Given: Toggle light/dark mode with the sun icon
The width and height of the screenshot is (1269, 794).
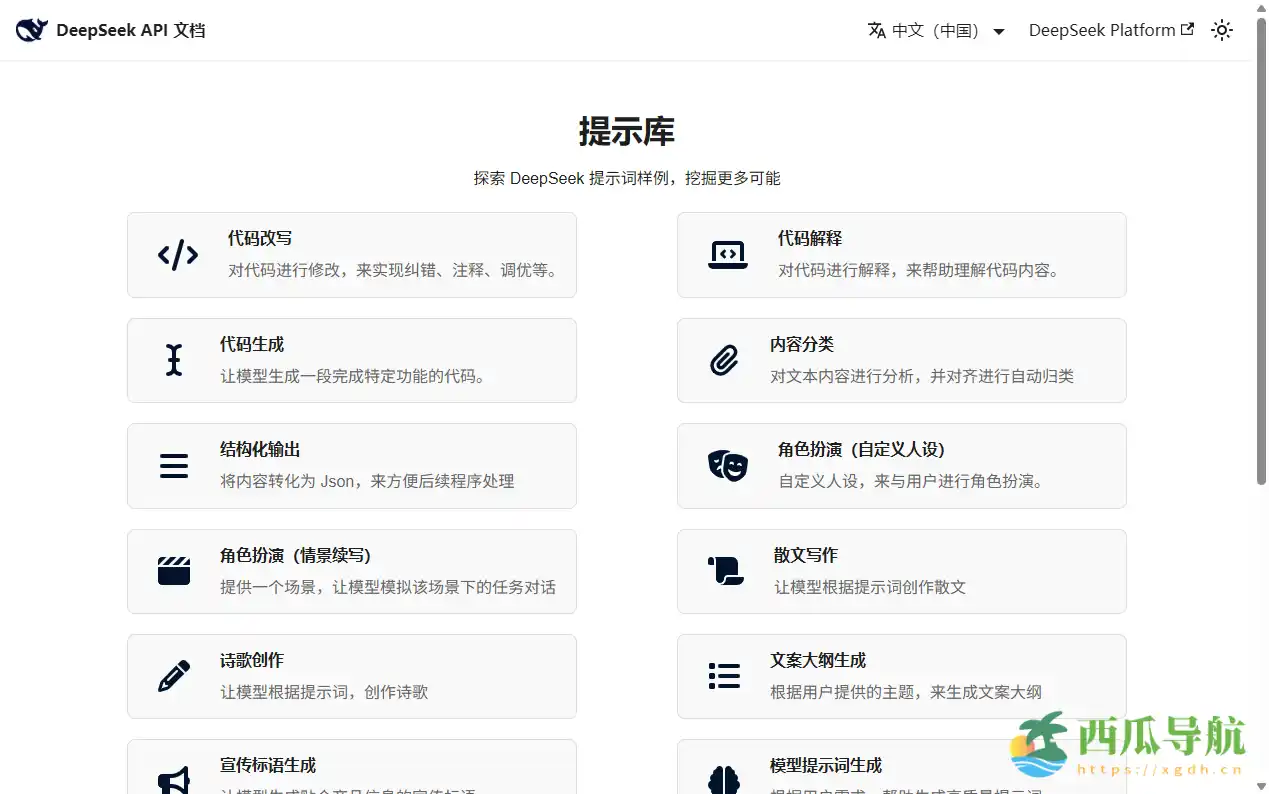Looking at the screenshot, I should pos(1222,30).
